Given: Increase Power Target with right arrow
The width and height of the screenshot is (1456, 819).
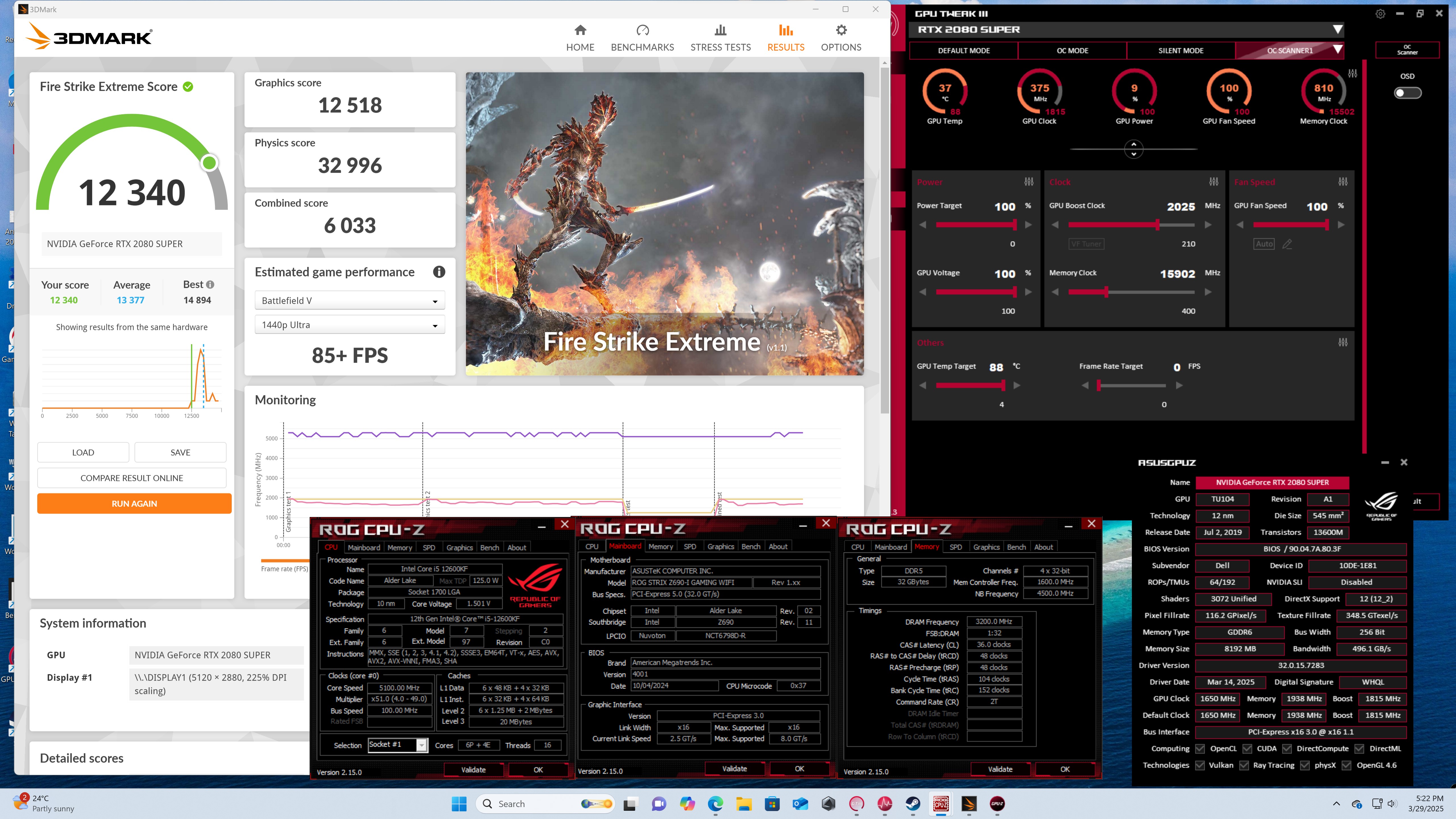Looking at the screenshot, I should (x=1028, y=225).
